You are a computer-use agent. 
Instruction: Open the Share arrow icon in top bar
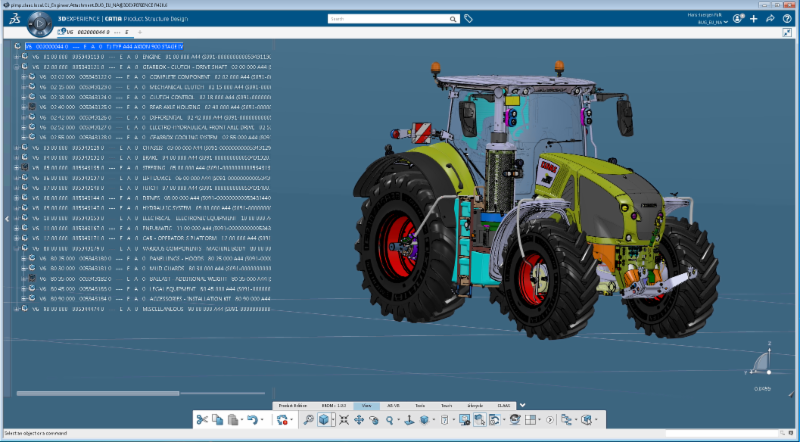pos(770,19)
